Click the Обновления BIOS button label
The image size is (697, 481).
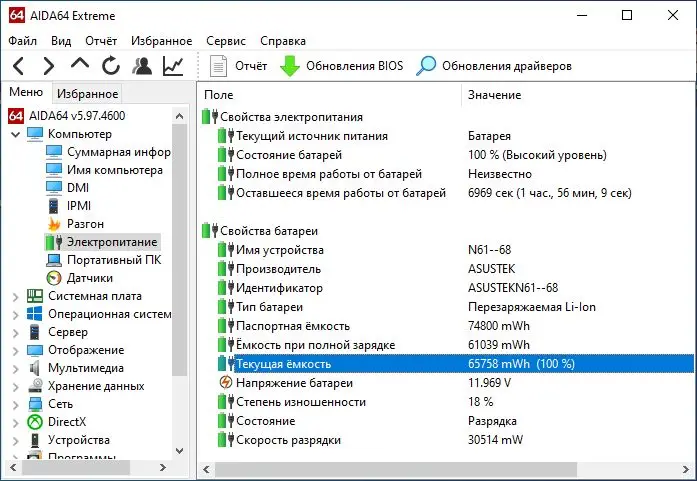pos(355,66)
